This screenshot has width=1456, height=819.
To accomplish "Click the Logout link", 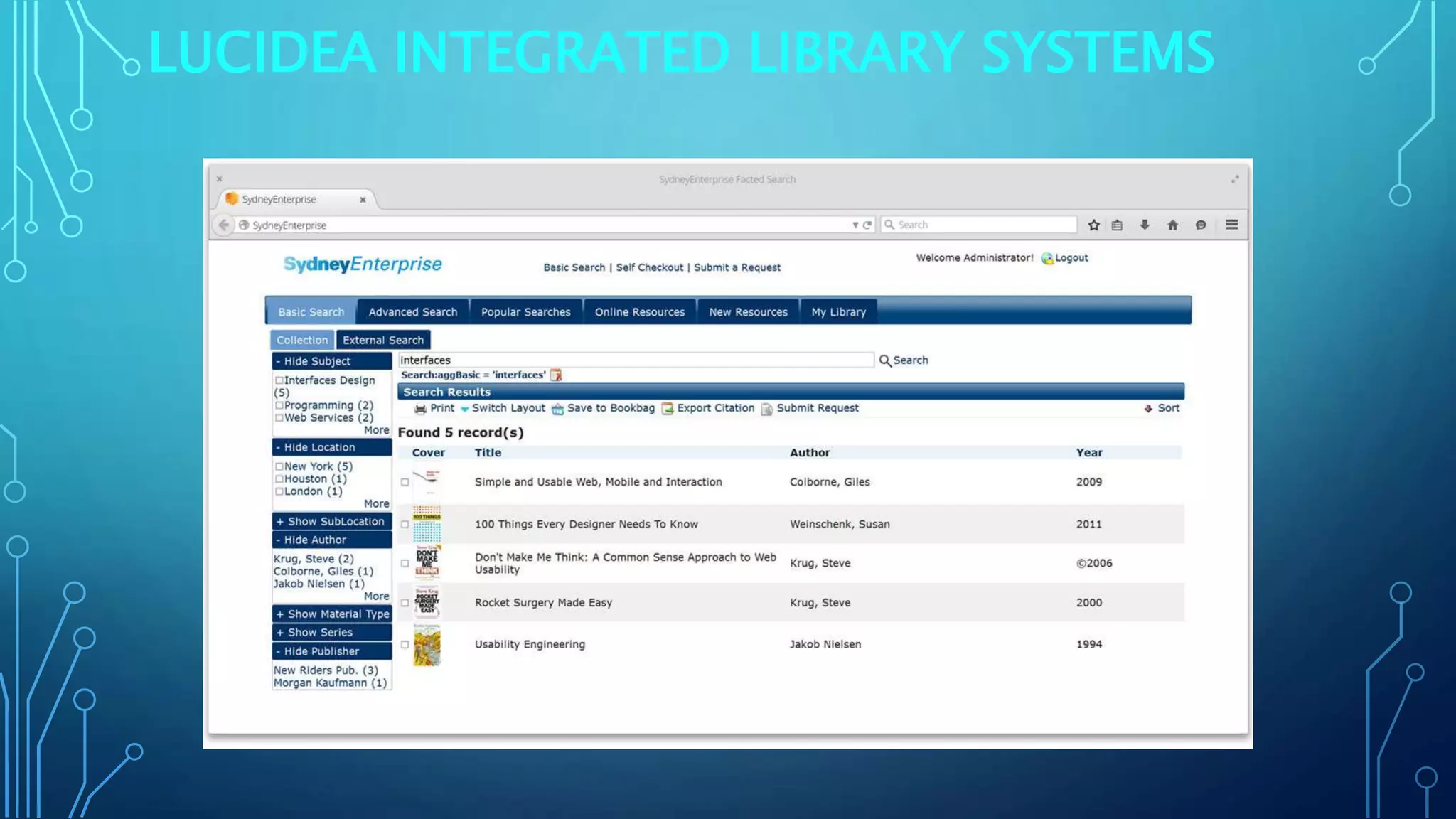I will 1071,258.
